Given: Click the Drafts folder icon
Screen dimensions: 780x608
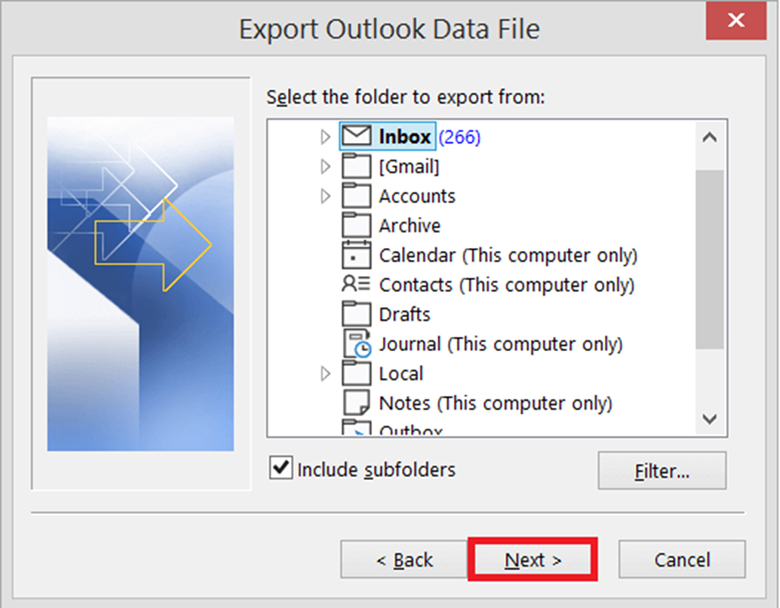Looking at the screenshot, I should click(356, 313).
